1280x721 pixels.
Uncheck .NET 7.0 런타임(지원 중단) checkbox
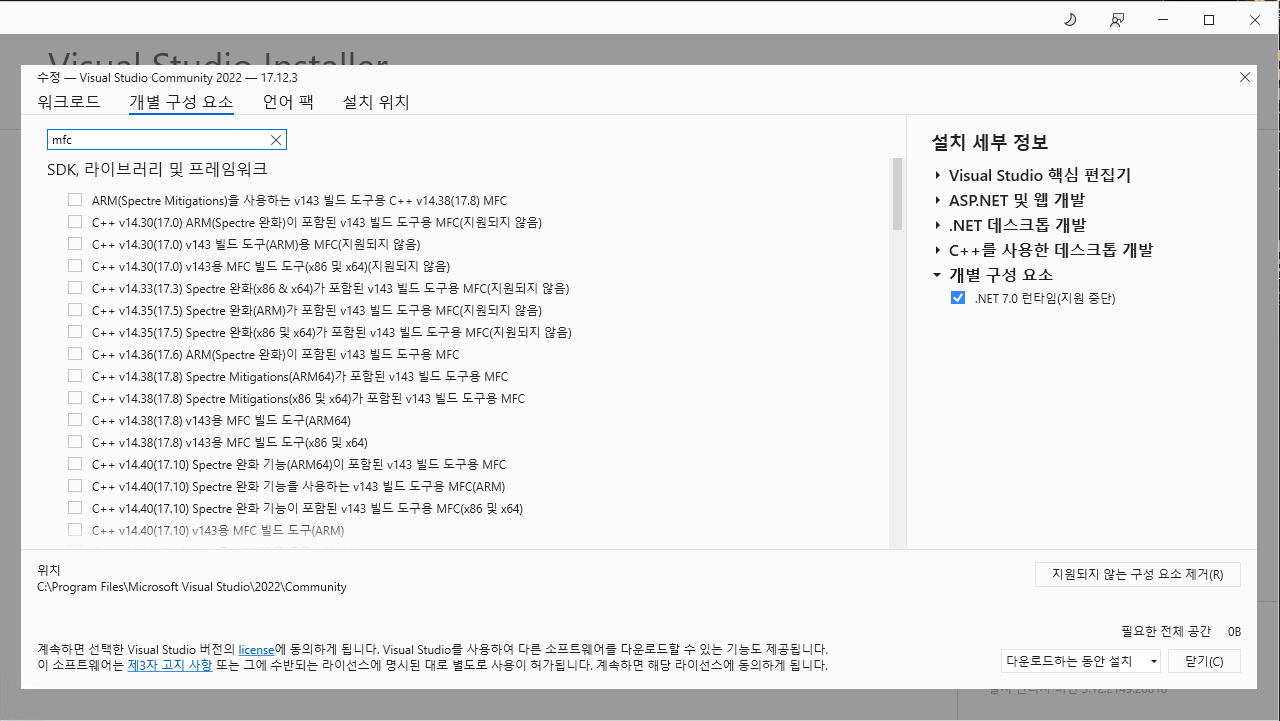[x=958, y=298]
